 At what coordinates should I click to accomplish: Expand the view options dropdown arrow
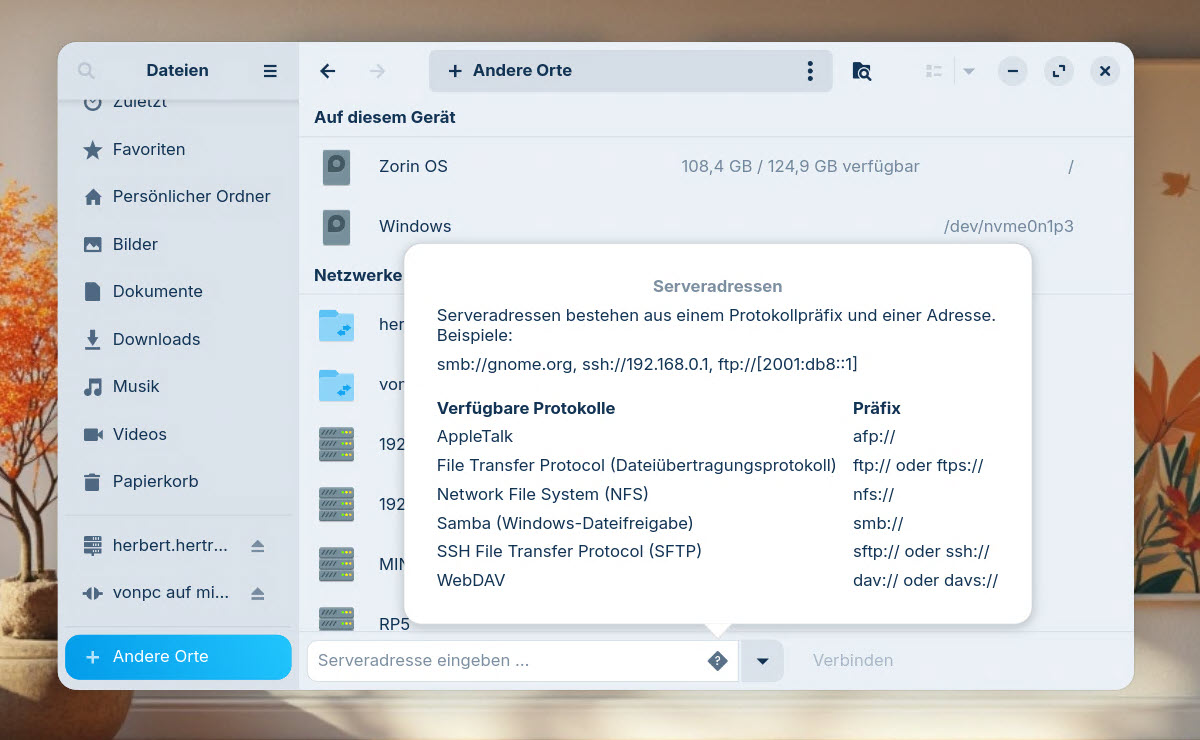969,71
